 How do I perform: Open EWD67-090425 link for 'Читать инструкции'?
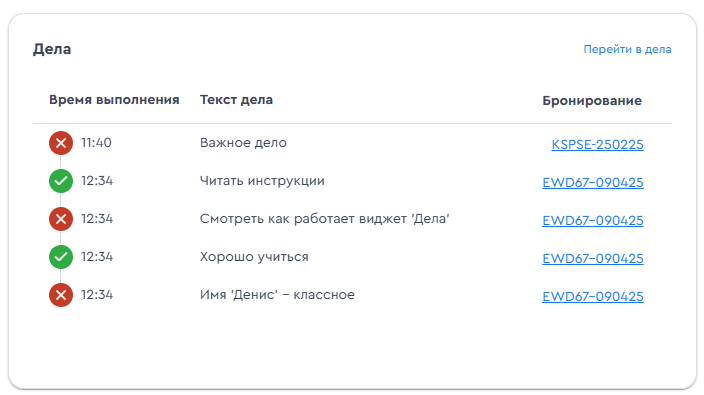click(x=593, y=183)
